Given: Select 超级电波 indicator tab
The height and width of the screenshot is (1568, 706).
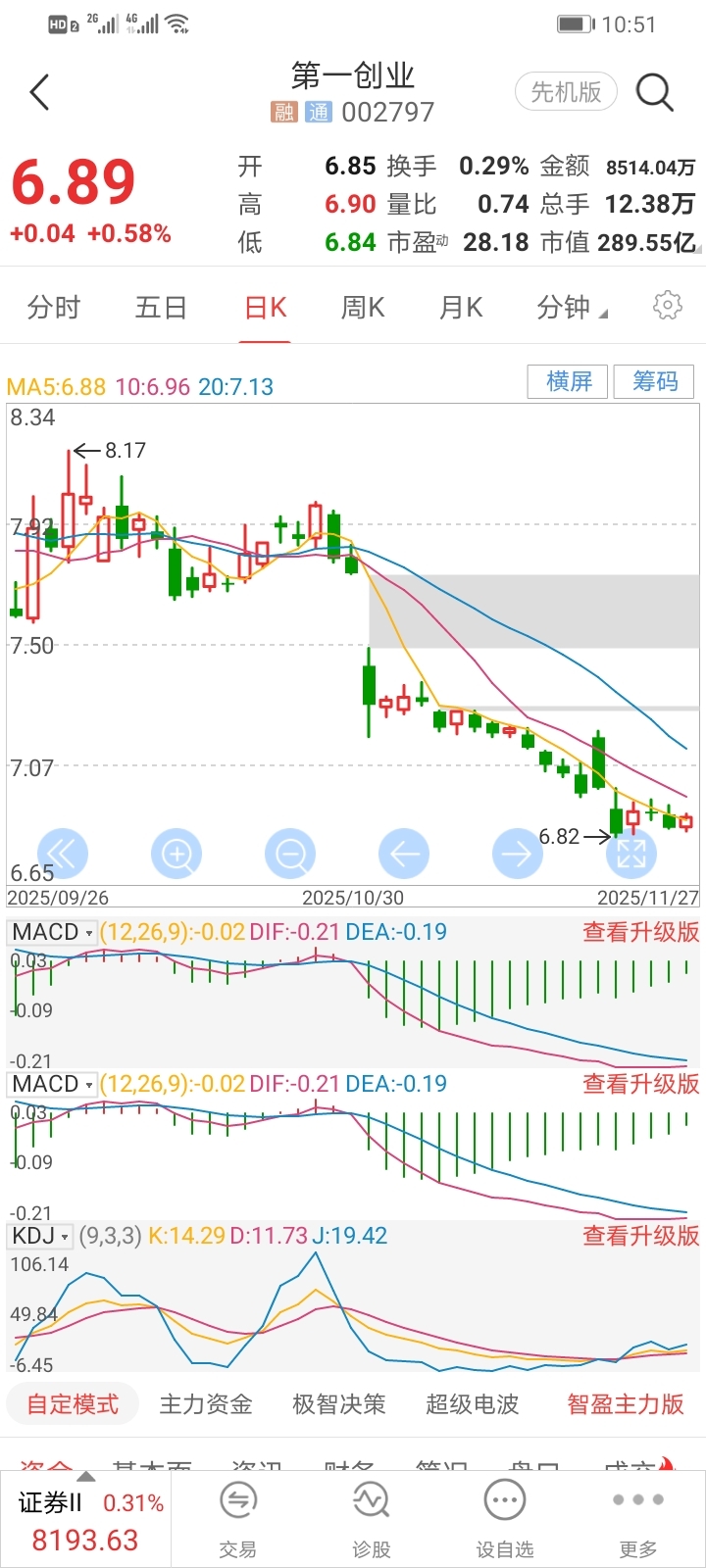Looking at the screenshot, I should click(473, 1404).
